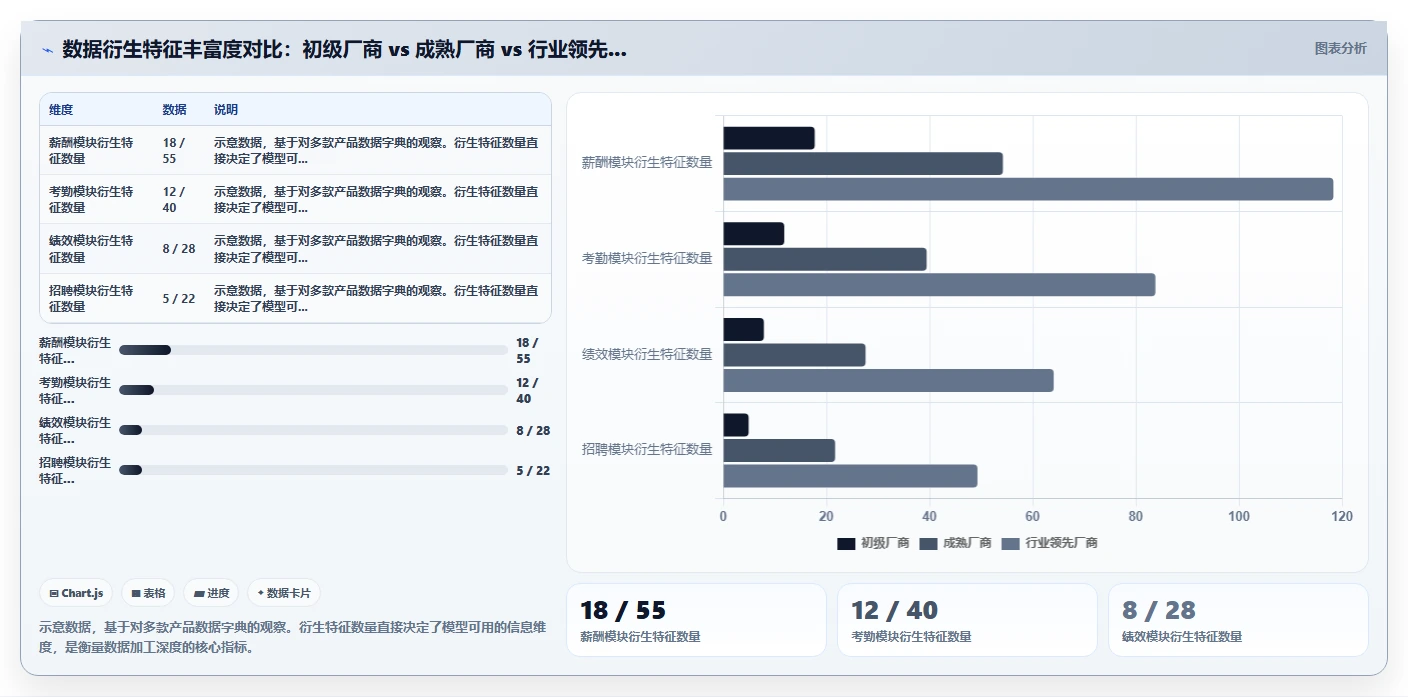Click the 考勤模块衍生特征数量 progress bar
Viewport: 1408px width, 697px height.
tap(313, 390)
